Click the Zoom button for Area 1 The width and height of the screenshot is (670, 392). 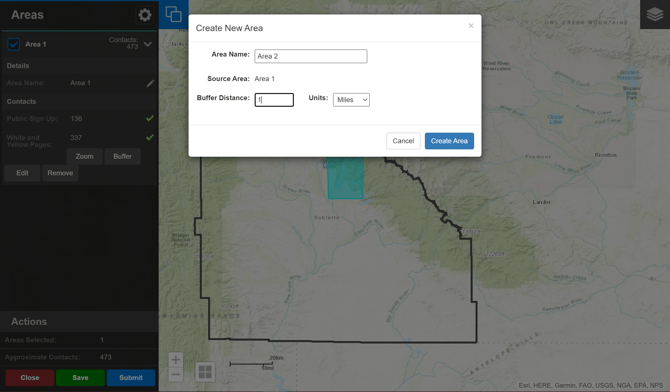click(x=85, y=156)
